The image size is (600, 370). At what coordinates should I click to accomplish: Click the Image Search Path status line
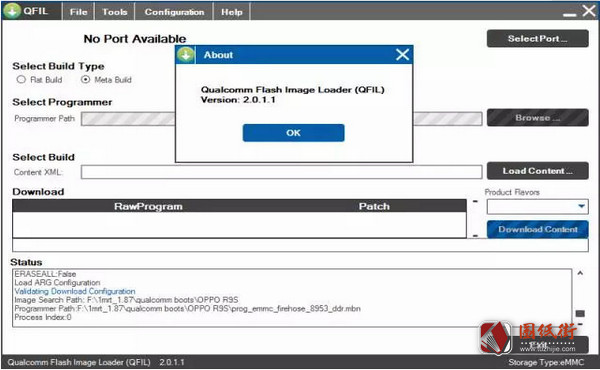point(126,300)
